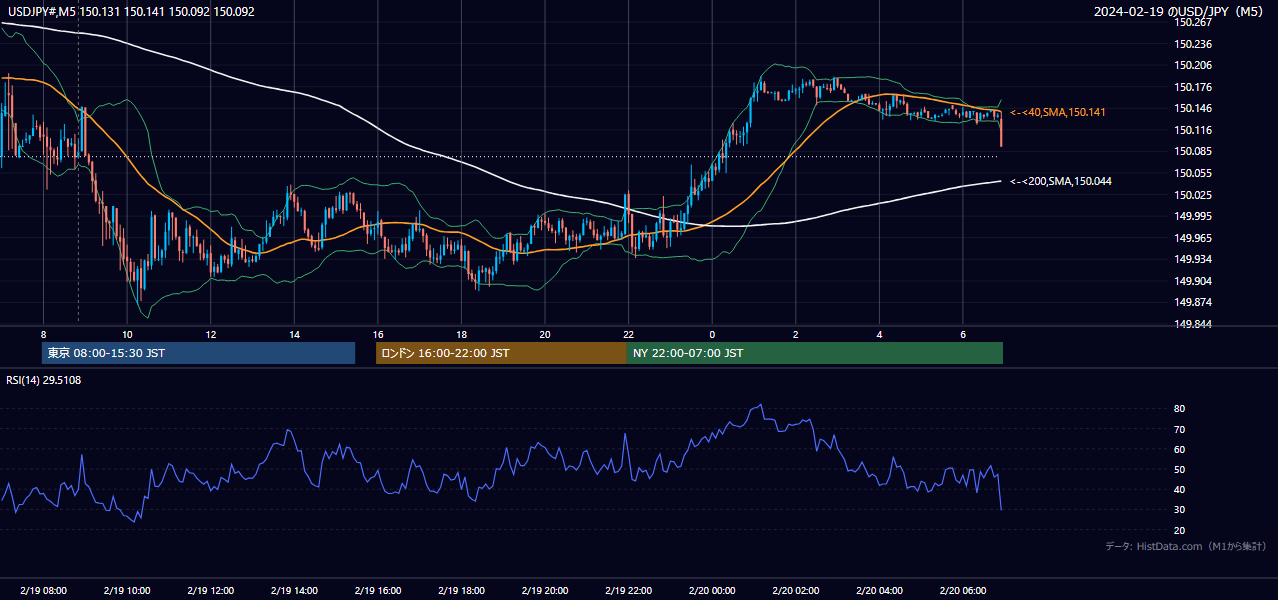Click the 2/19 10:00 date label
Image resolution: width=1278 pixels, height=600 pixels.
click(x=127, y=591)
